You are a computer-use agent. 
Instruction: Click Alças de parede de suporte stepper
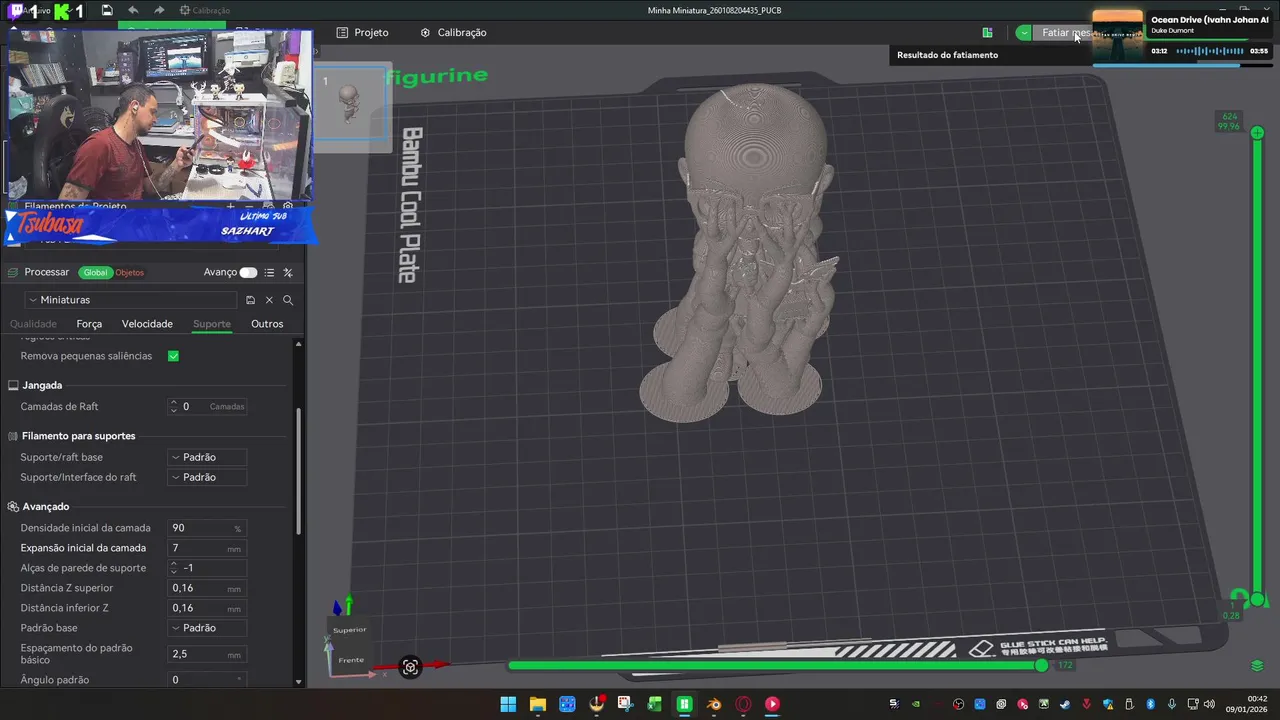tap(173, 568)
